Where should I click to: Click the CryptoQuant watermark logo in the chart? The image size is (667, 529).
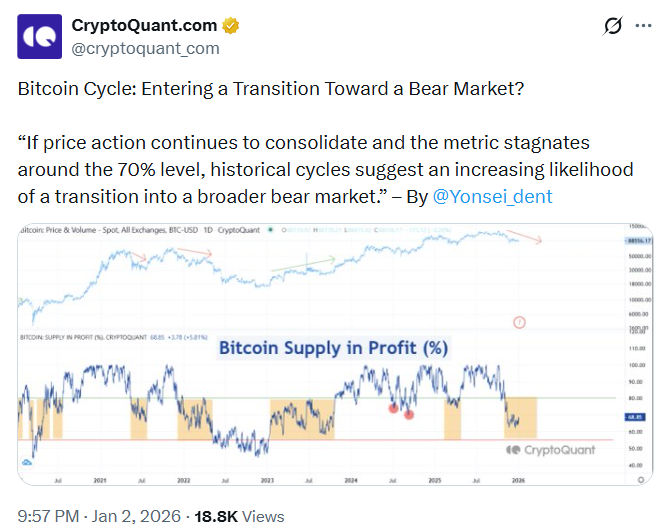548,450
